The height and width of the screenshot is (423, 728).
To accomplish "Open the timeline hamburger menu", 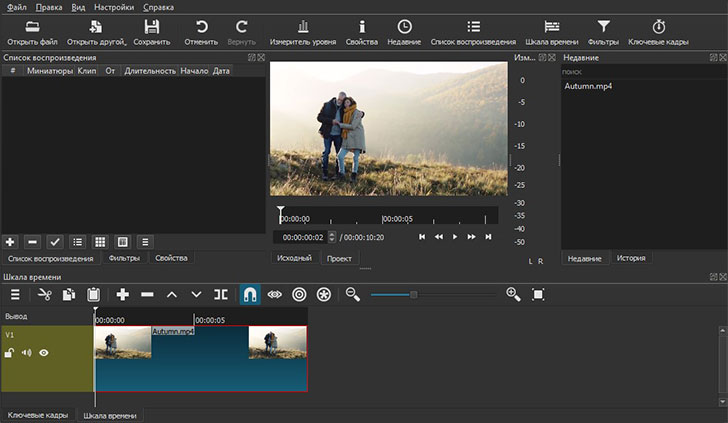I will [15, 294].
